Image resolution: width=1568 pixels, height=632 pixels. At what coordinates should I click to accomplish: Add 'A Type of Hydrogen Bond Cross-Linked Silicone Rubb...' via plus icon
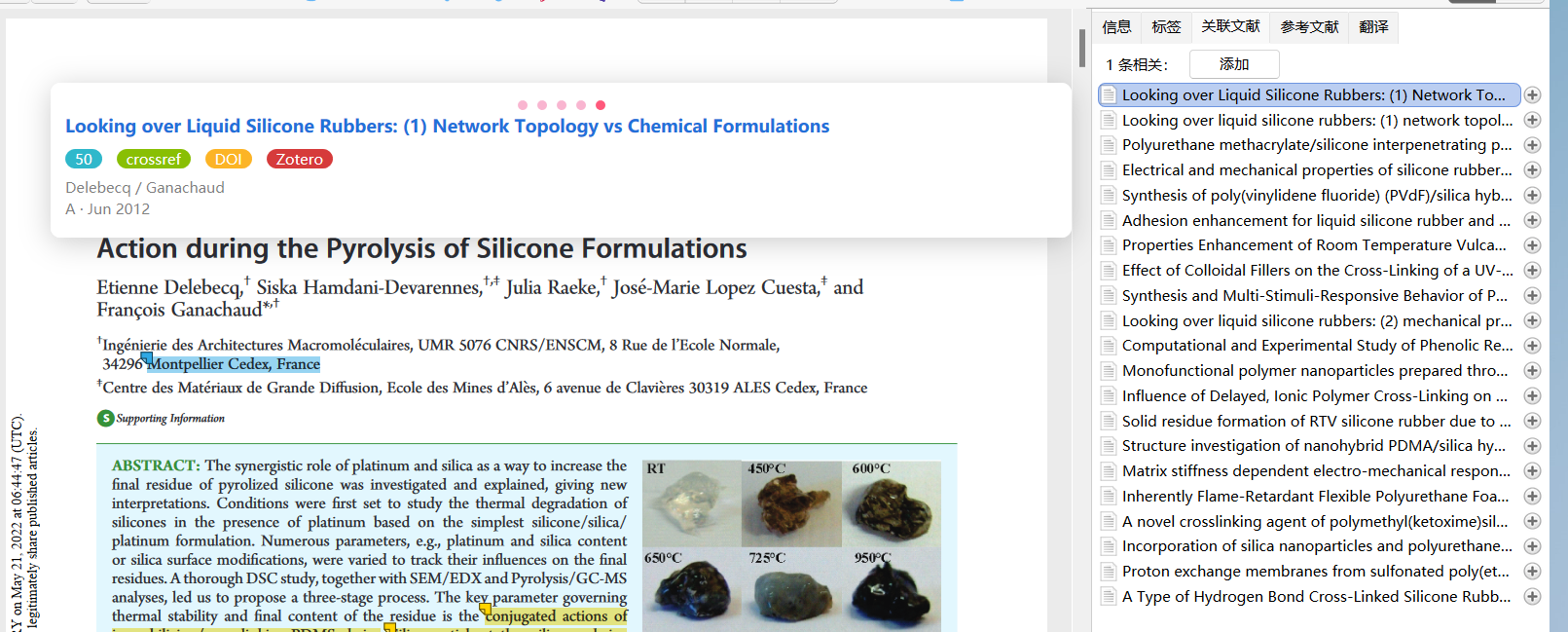pyautogui.click(x=1532, y=597)
